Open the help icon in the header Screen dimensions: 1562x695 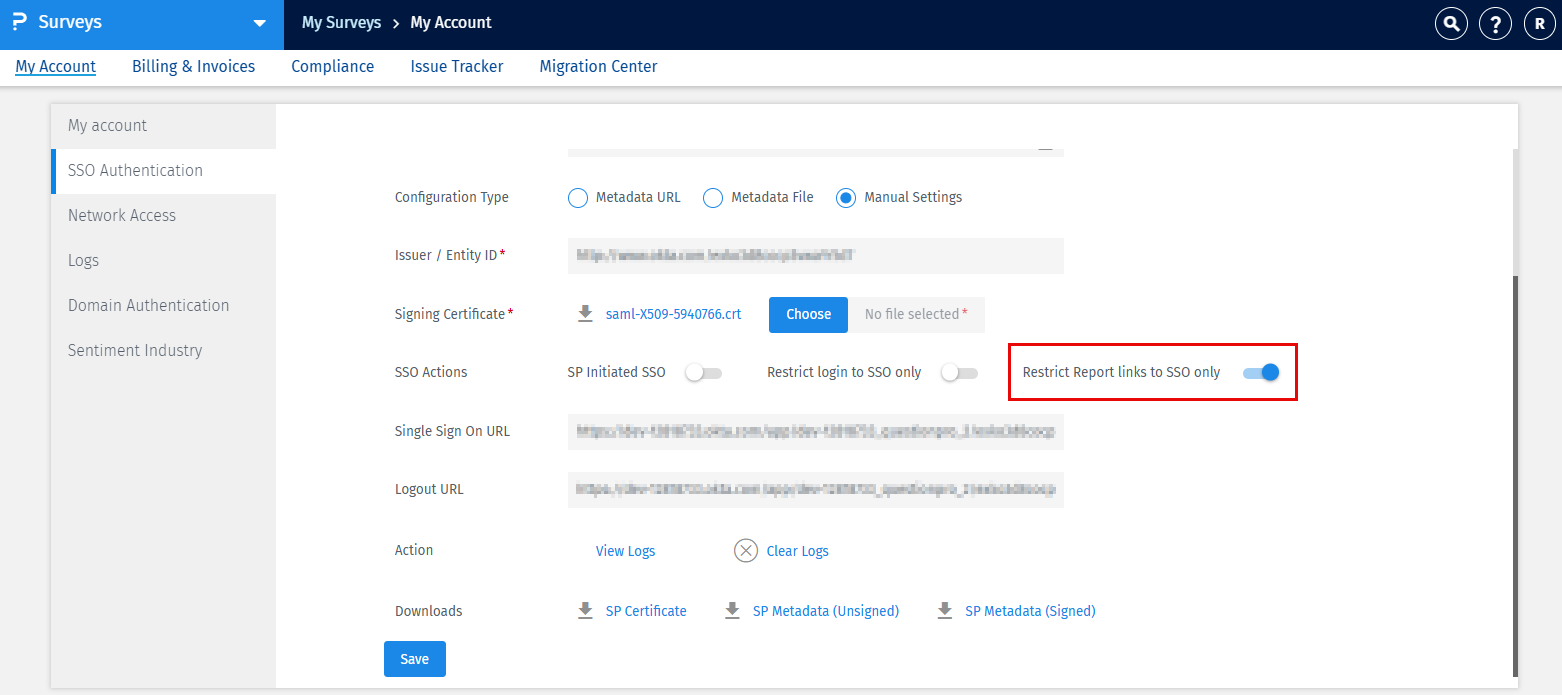1495,23
